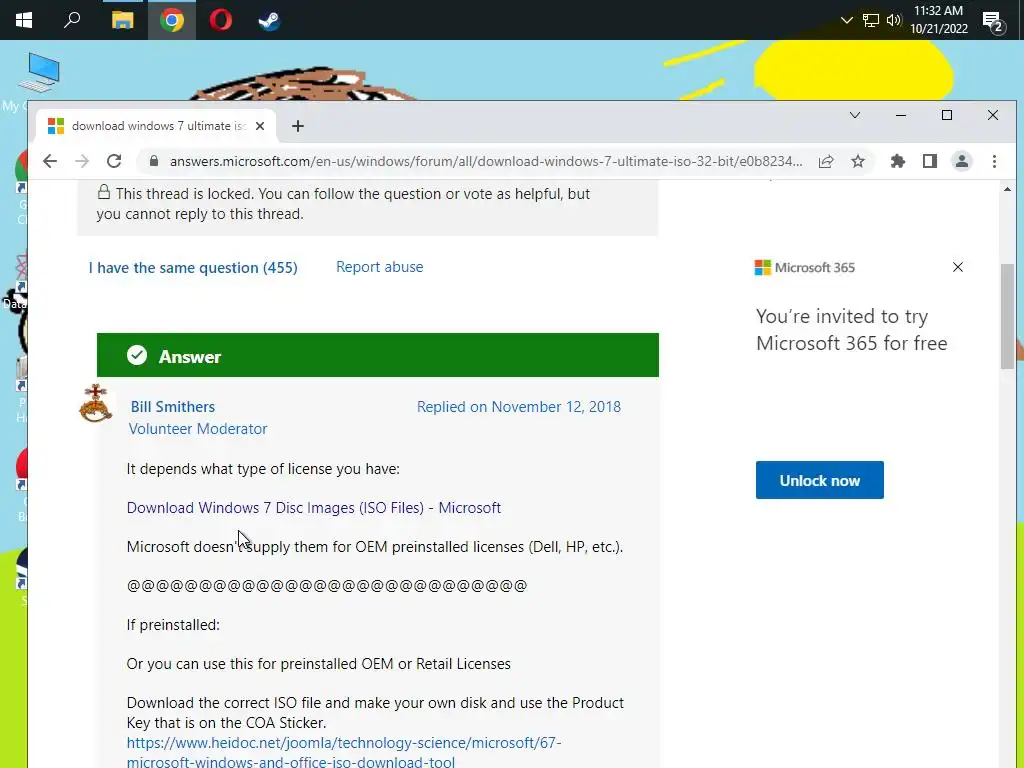This screenshot has width=1024, height=768.
Task: Click You're invited to try Microsoft 365 text
Action: (852, 330)
